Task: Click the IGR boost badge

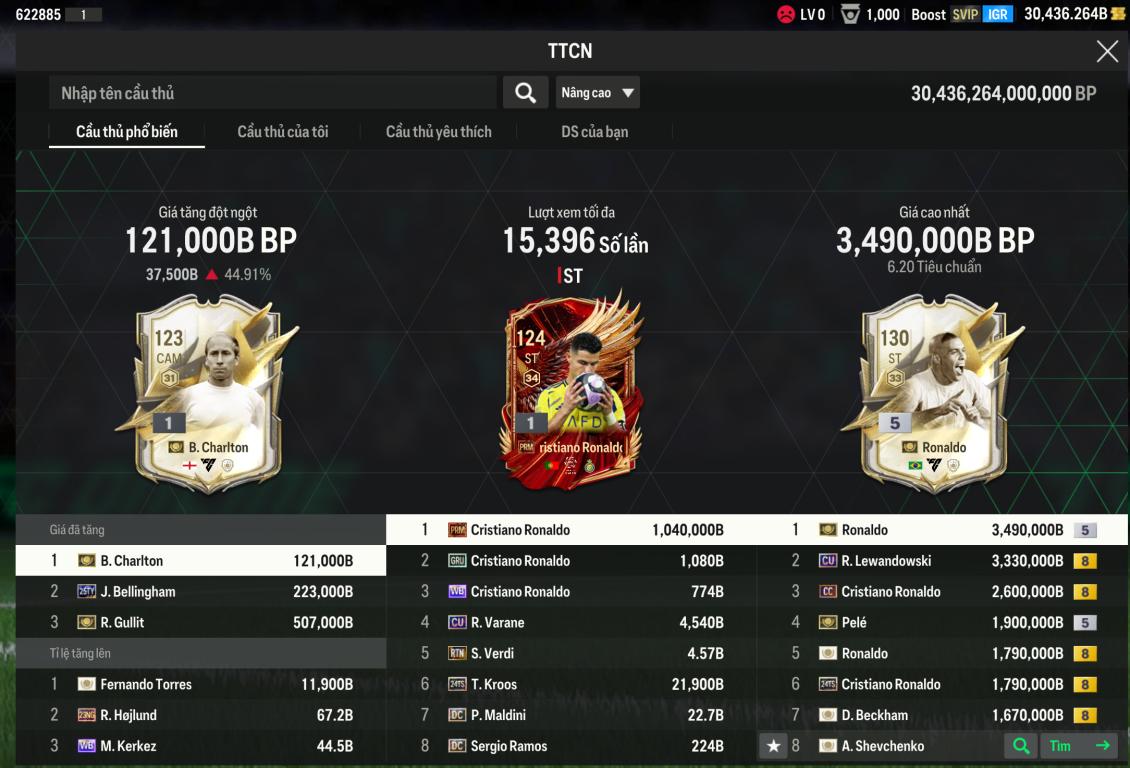Action: point(997,14)
